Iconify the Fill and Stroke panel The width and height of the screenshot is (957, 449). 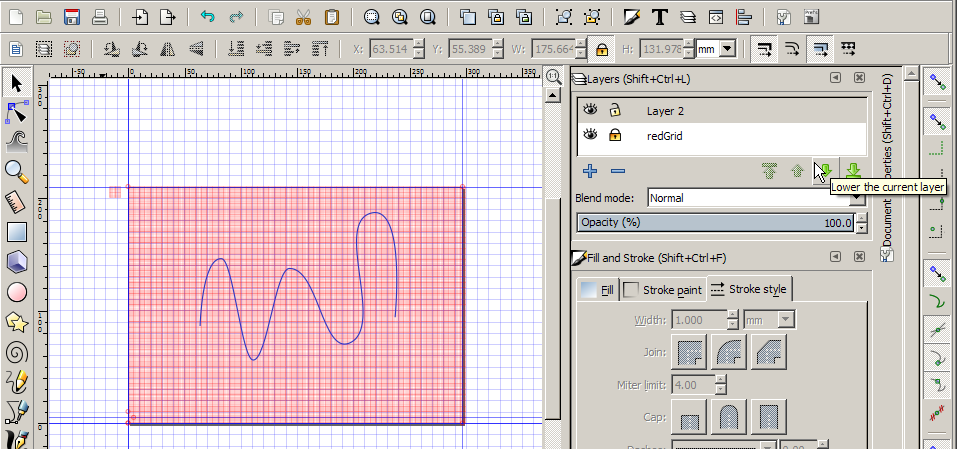835,257
